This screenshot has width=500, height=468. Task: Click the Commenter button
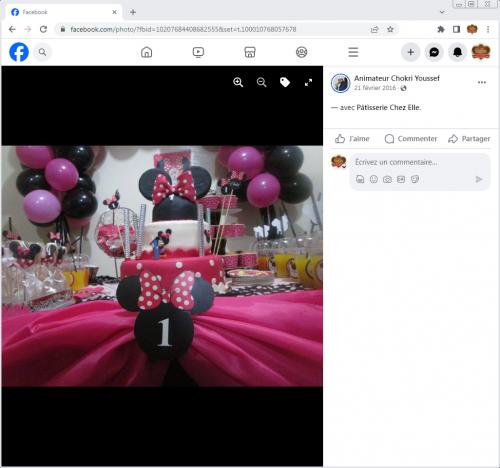coord(411,139)
